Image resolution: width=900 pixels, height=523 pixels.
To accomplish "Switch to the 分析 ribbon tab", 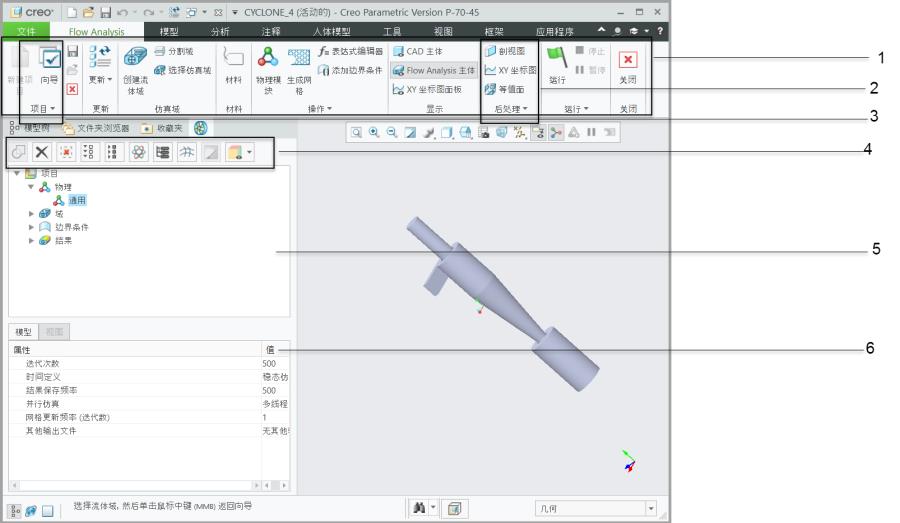I will [x=219, y=32].
